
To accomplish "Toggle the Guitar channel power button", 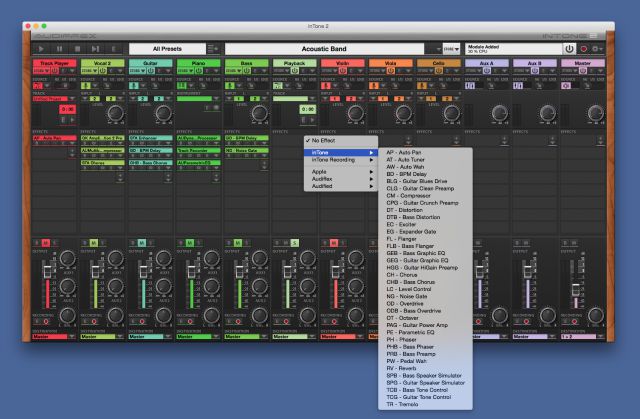I will click(151, 71).
